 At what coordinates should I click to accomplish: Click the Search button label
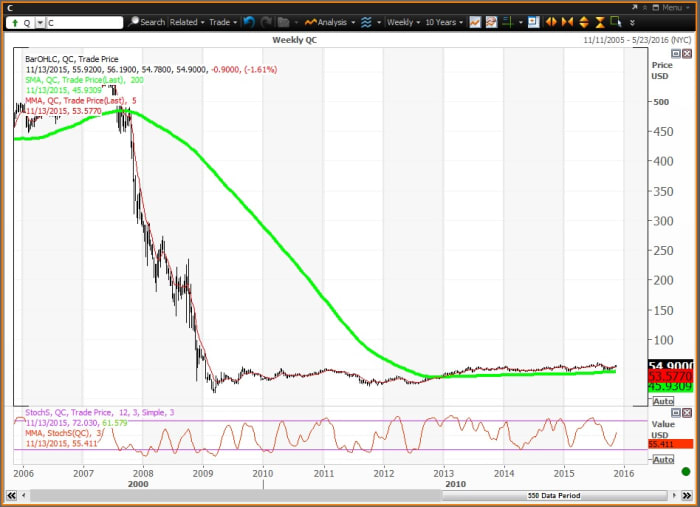pos(153,22)
